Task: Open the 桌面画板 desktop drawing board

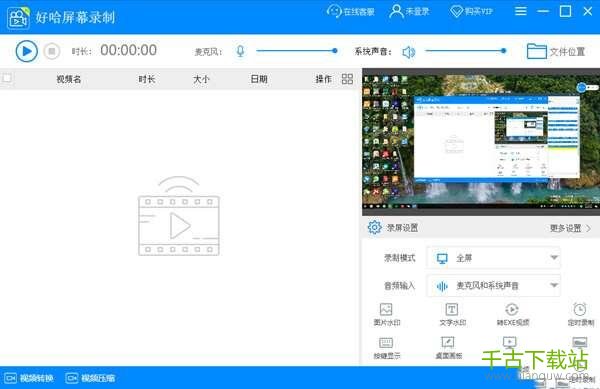Action: tap(448, 348)
